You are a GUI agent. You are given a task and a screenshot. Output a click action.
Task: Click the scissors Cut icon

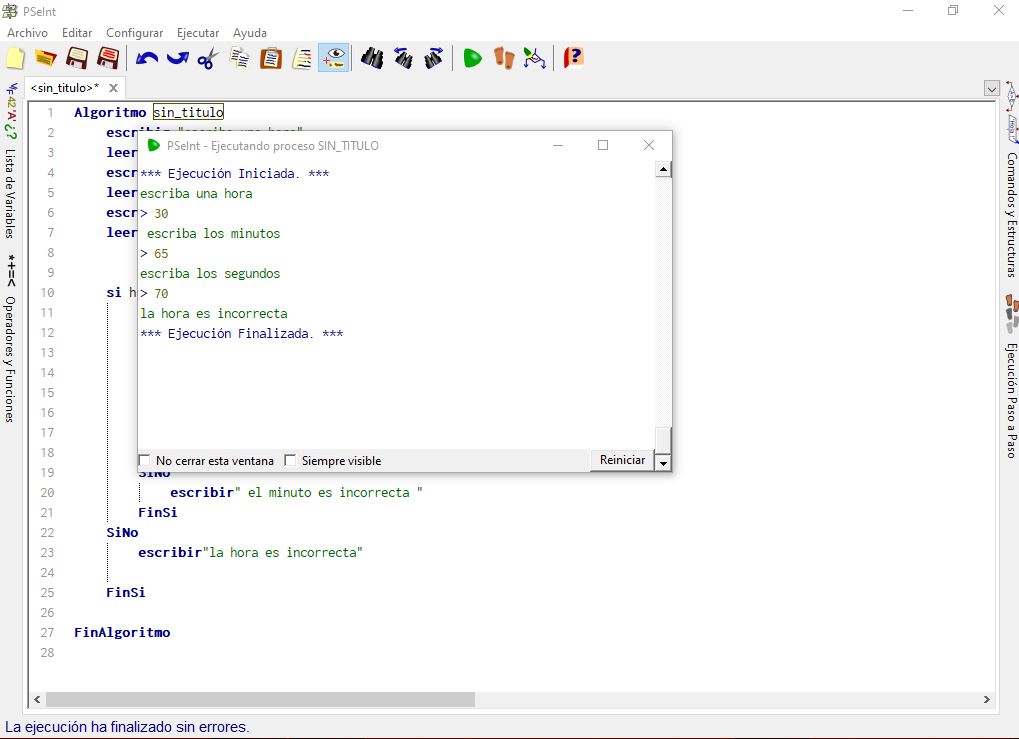click(207, 58)
